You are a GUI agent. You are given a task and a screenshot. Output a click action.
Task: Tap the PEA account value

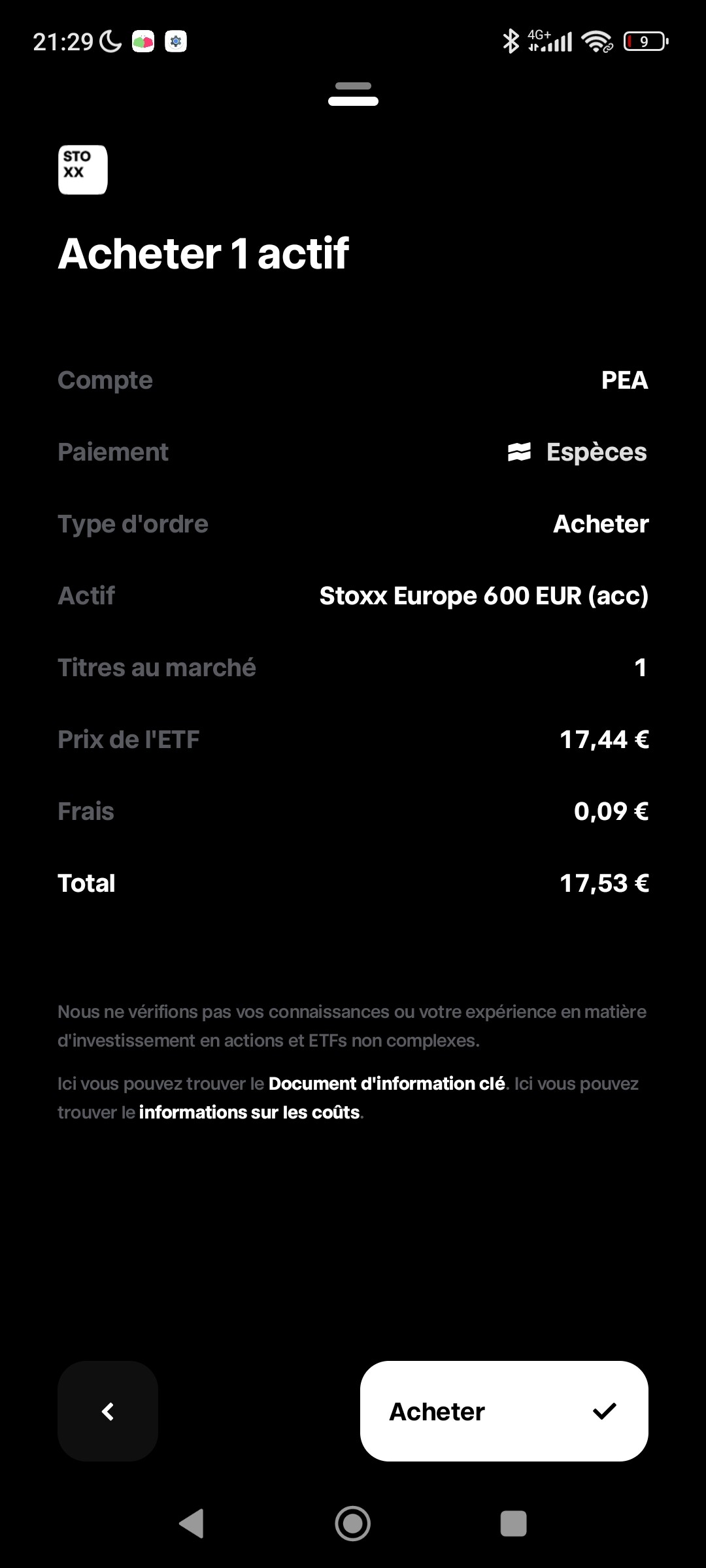[624, 380]
